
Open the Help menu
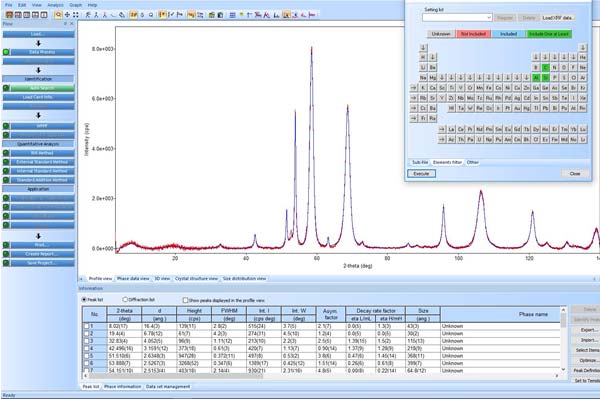[x=92, y=5]
